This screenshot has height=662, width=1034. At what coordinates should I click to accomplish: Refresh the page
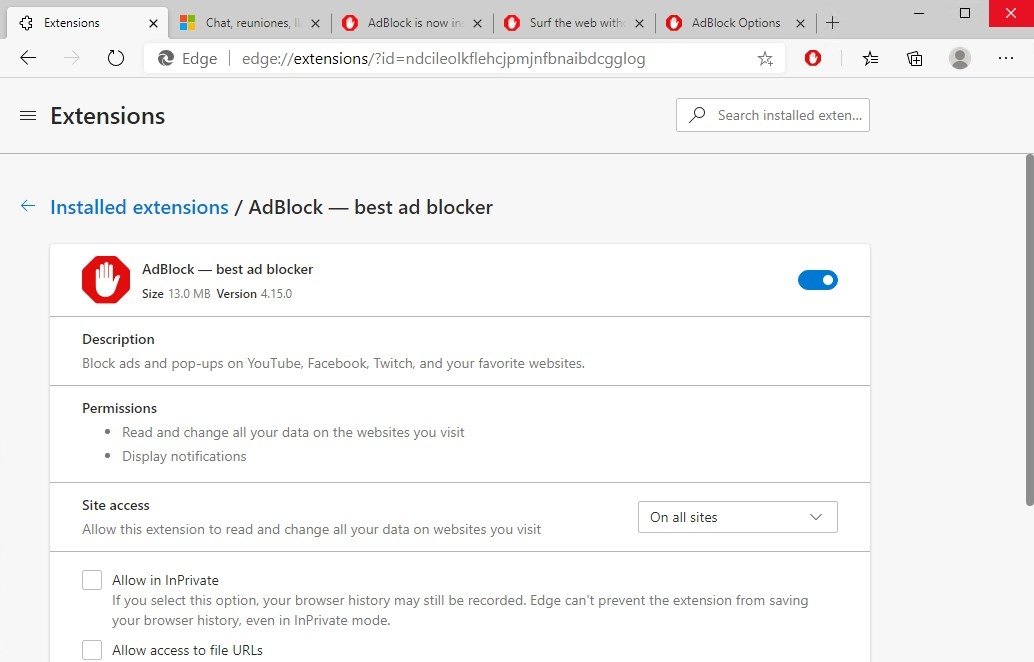tap(115, 58)
